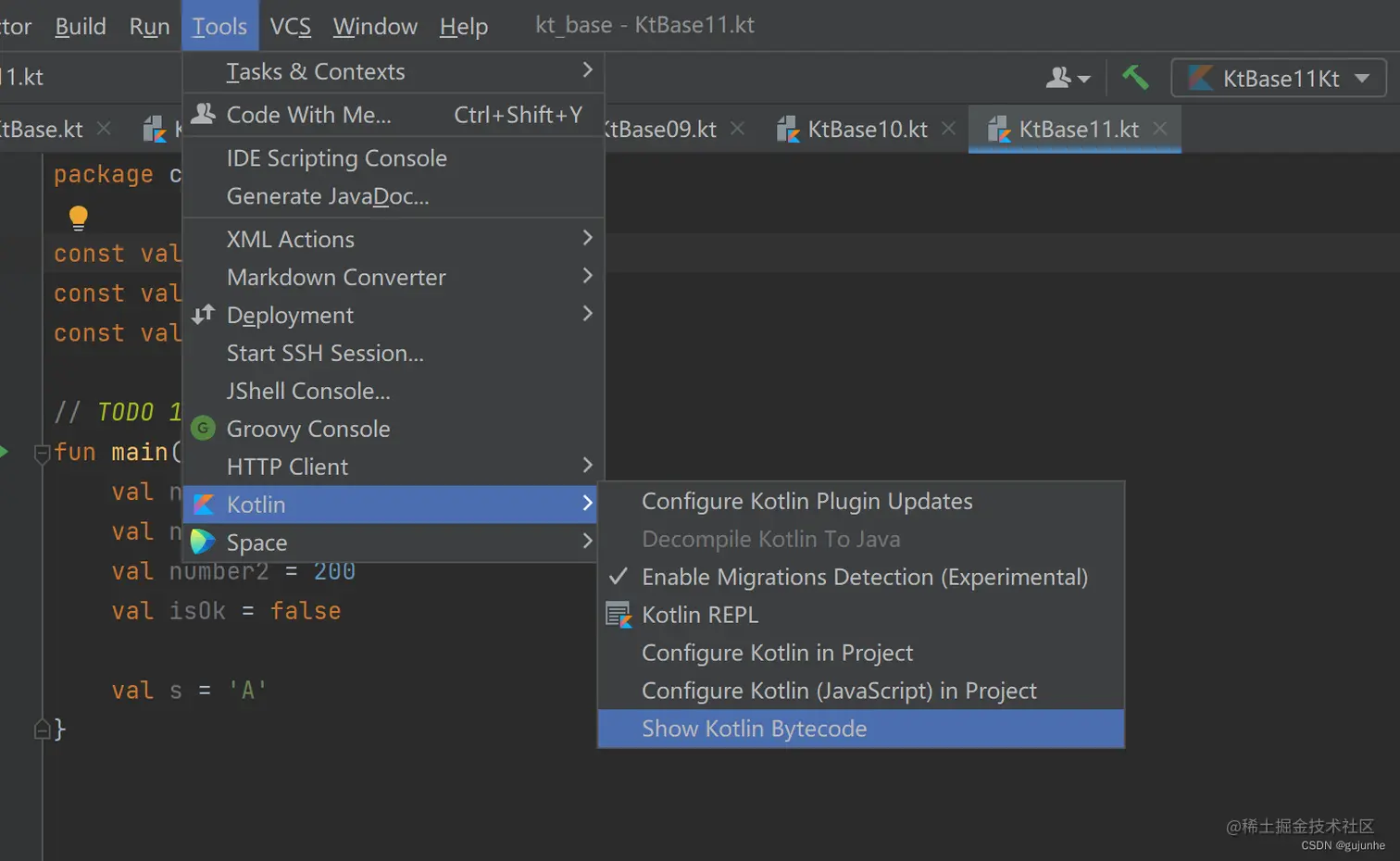Open JShell Console…
1400x861 pixels.
point(394,391)
